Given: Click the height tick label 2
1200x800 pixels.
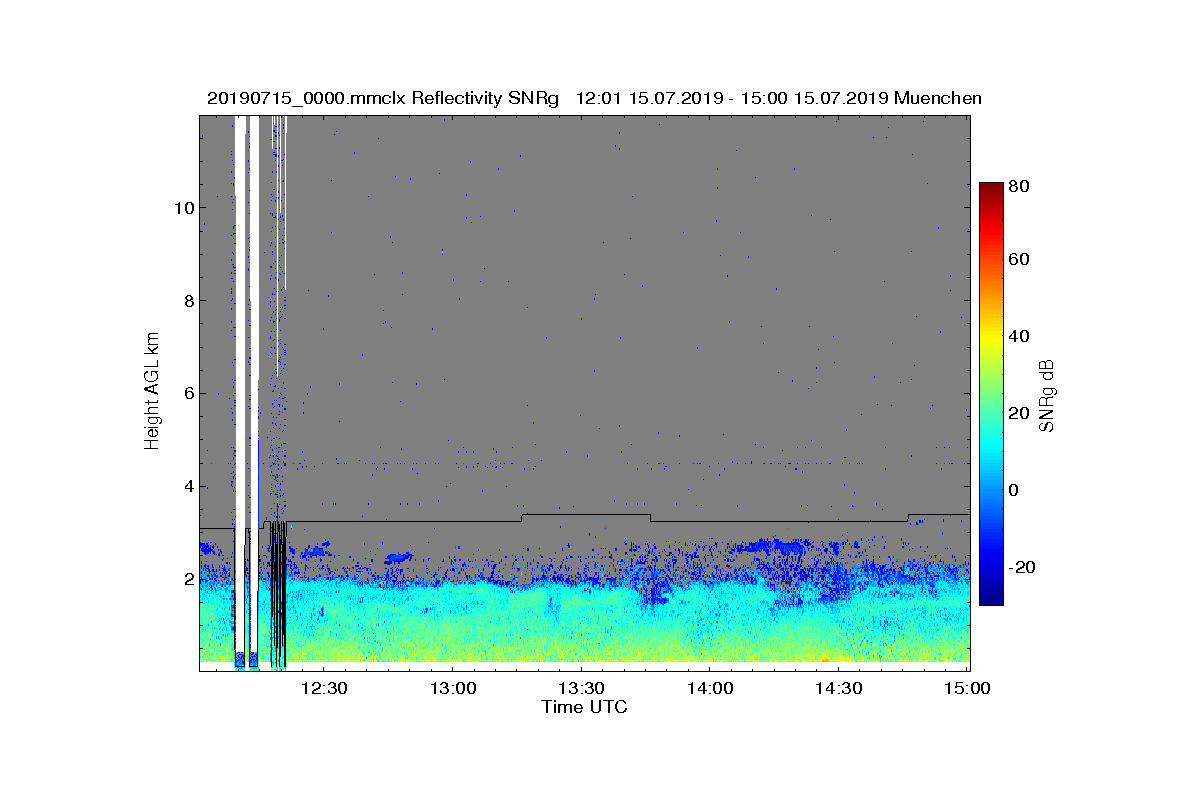Looking at the screenshot, I should (x=187, y=579).
